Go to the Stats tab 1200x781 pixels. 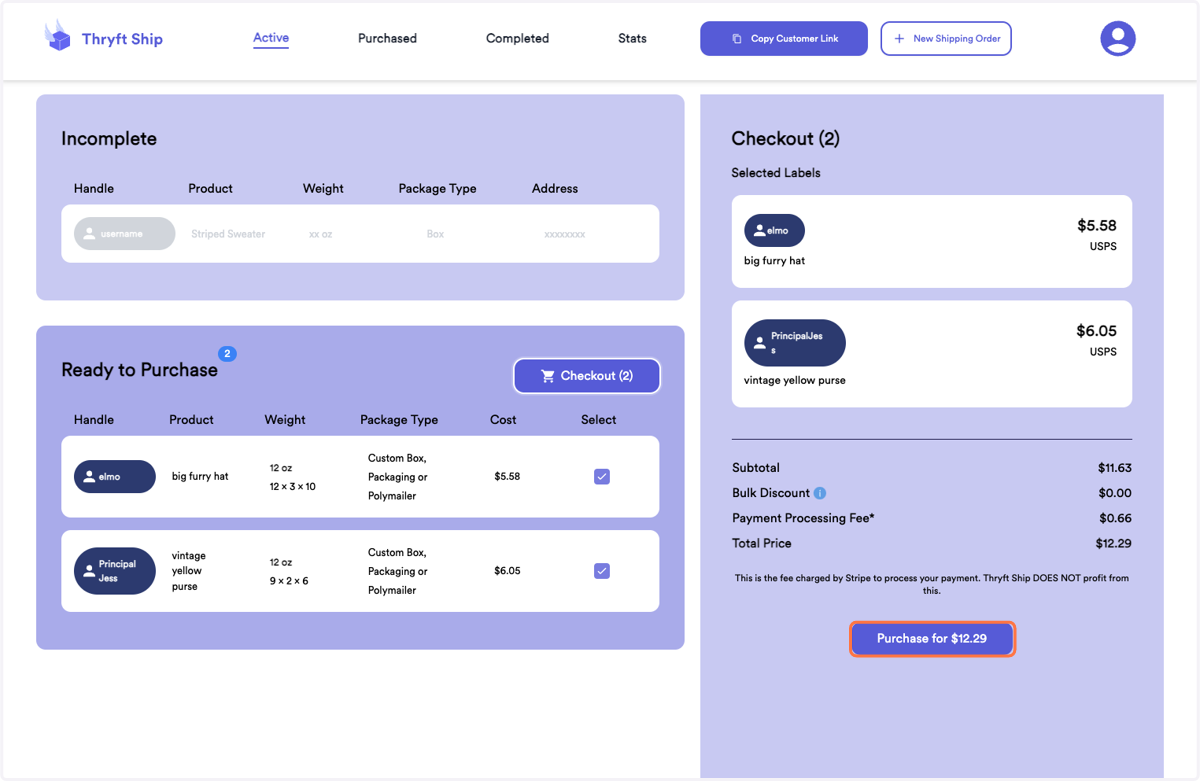tap(632, 39)
